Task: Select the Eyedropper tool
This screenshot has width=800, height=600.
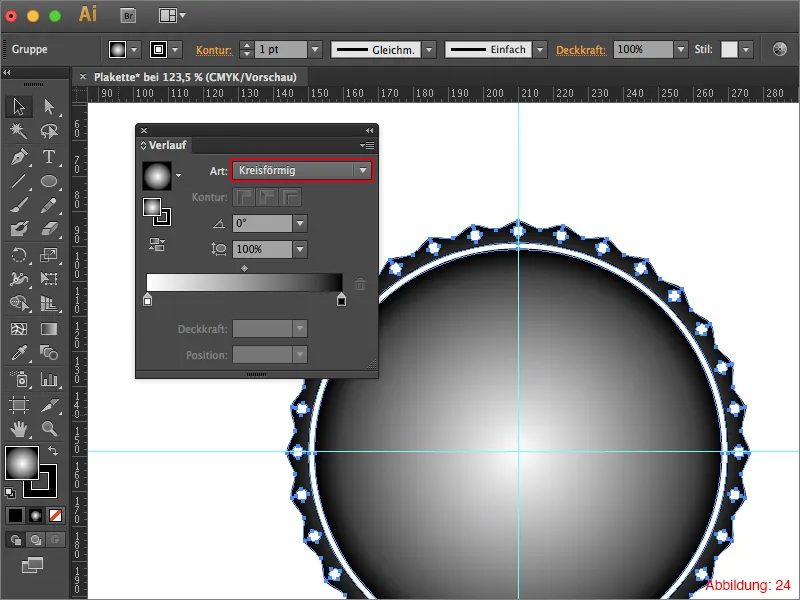Action: coord(19,353)
